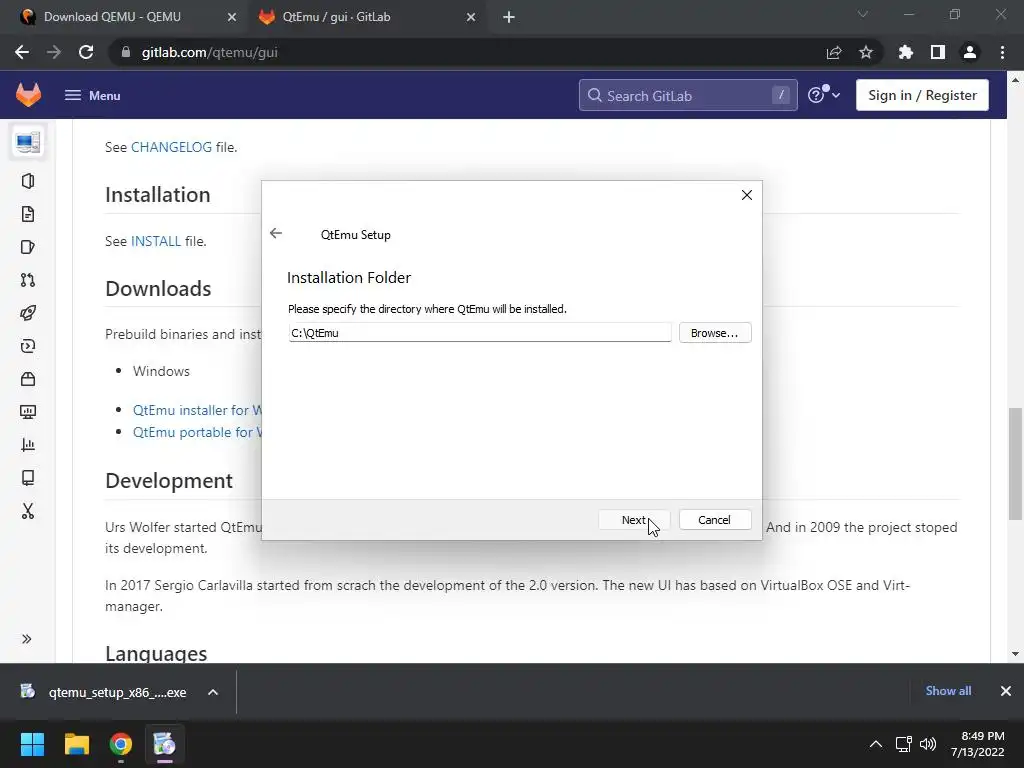Share this page icon
This screenshot has width=1024, height=768.
[x=834, y=53]
